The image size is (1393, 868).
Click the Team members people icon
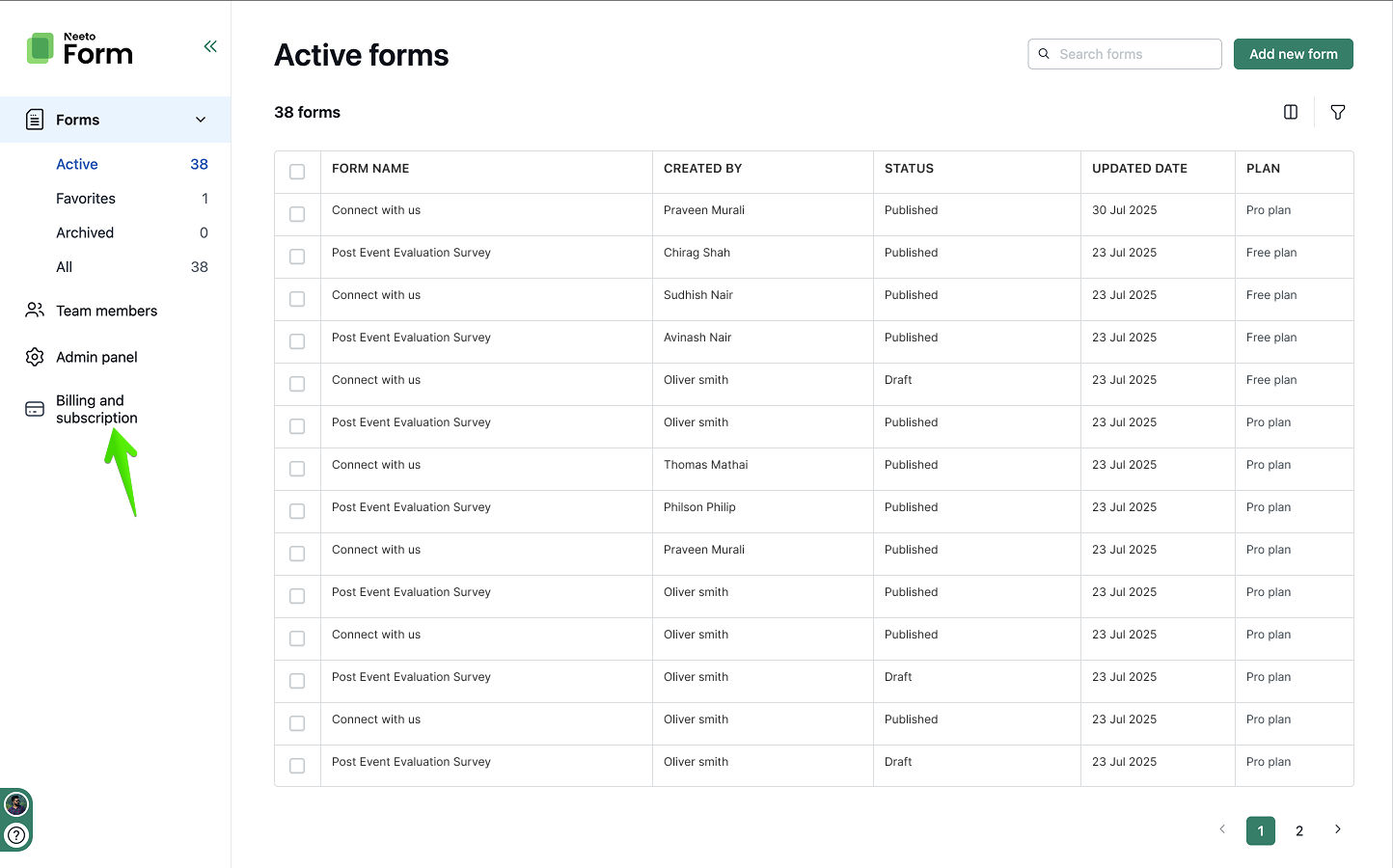click(x=35, y=311)
